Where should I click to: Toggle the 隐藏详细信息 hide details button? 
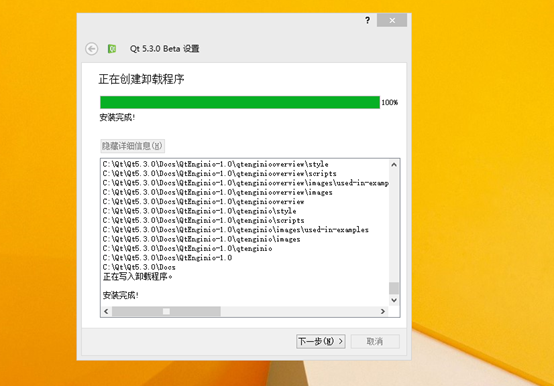(x=132, y=146)
